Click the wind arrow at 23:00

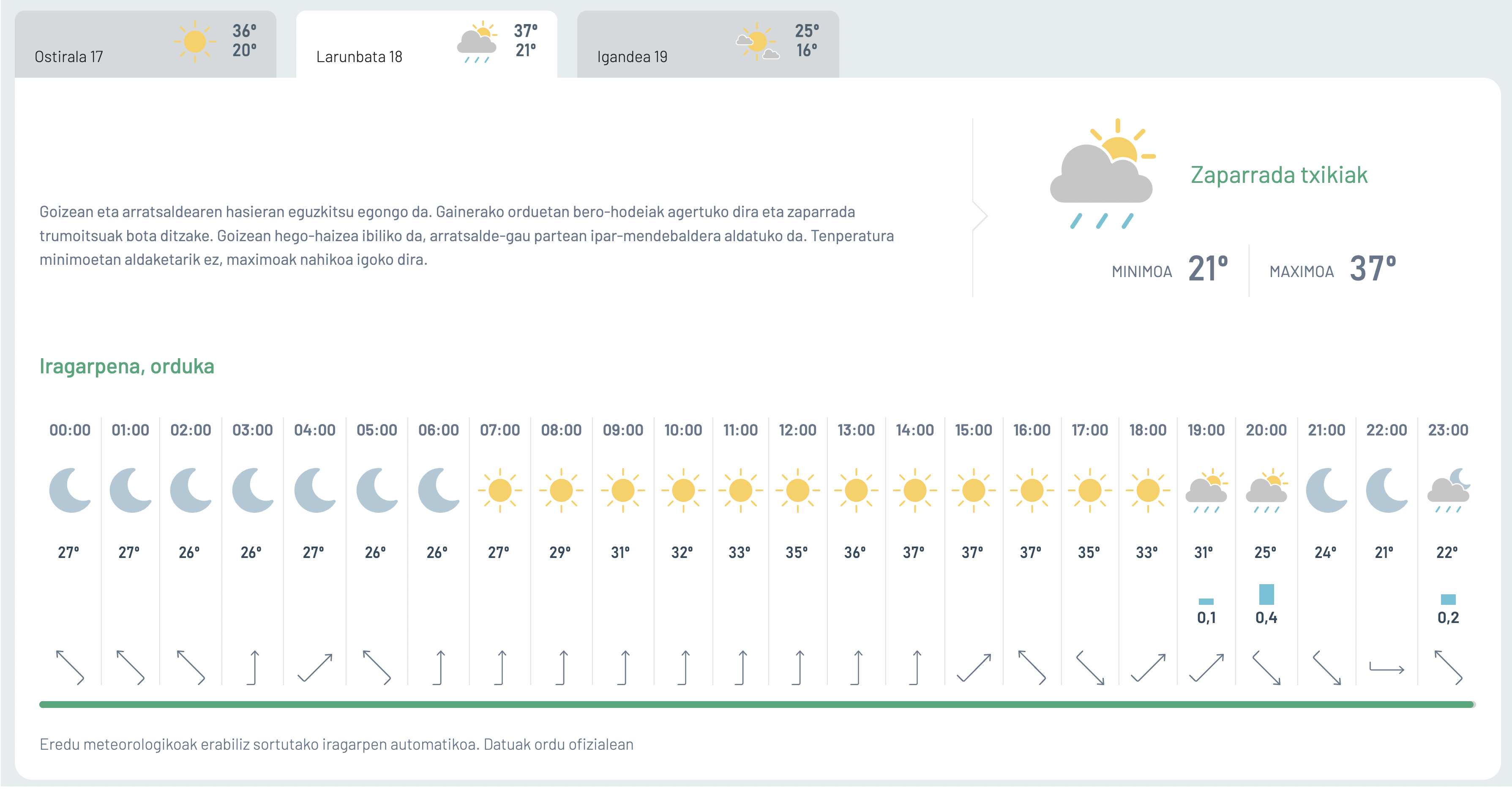tap(1449, 668)
